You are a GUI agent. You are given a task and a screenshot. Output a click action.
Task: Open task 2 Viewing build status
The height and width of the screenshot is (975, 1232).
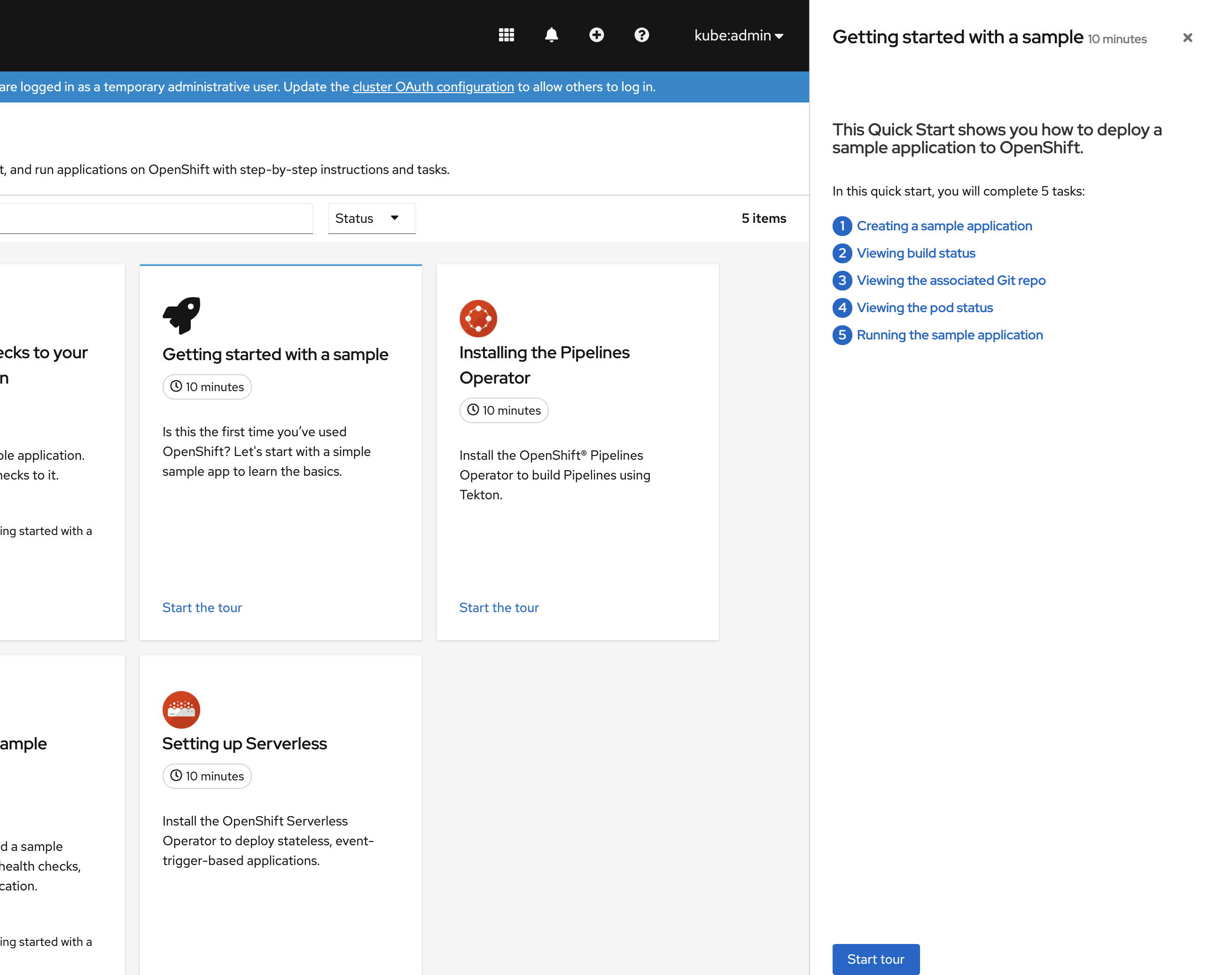(x=915, y=253)
